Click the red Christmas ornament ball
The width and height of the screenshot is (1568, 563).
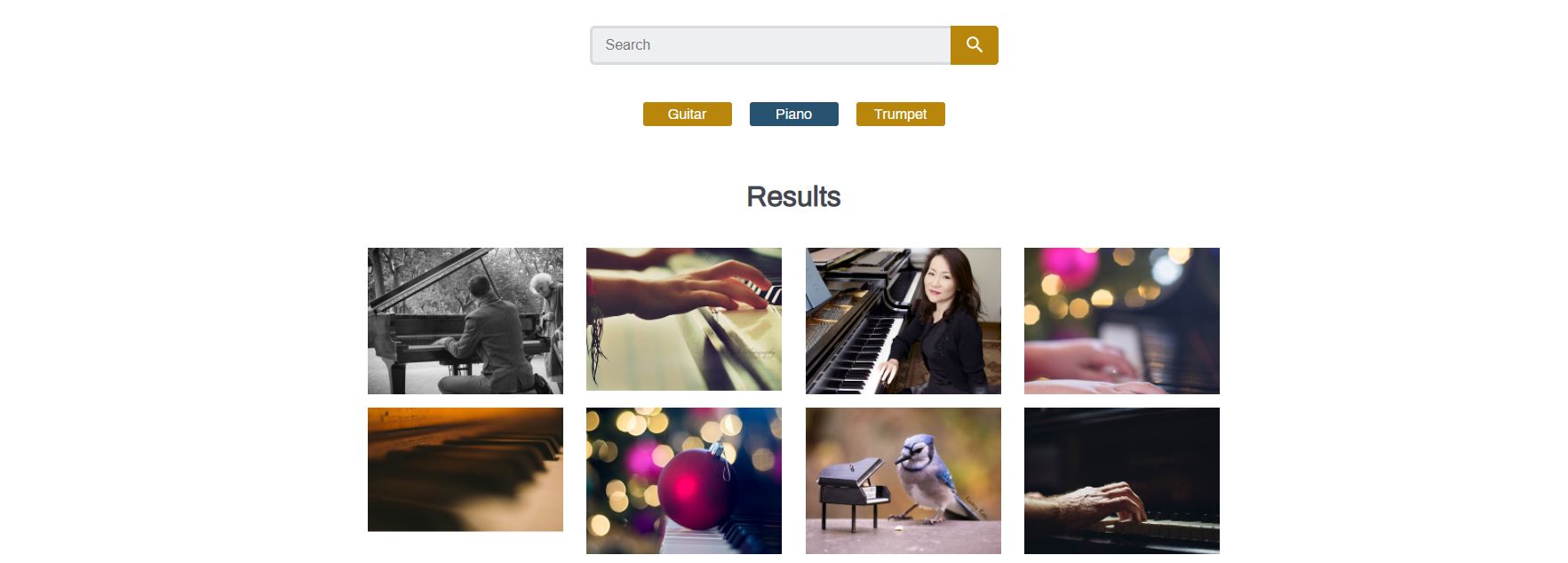click(x=694, y=488)
